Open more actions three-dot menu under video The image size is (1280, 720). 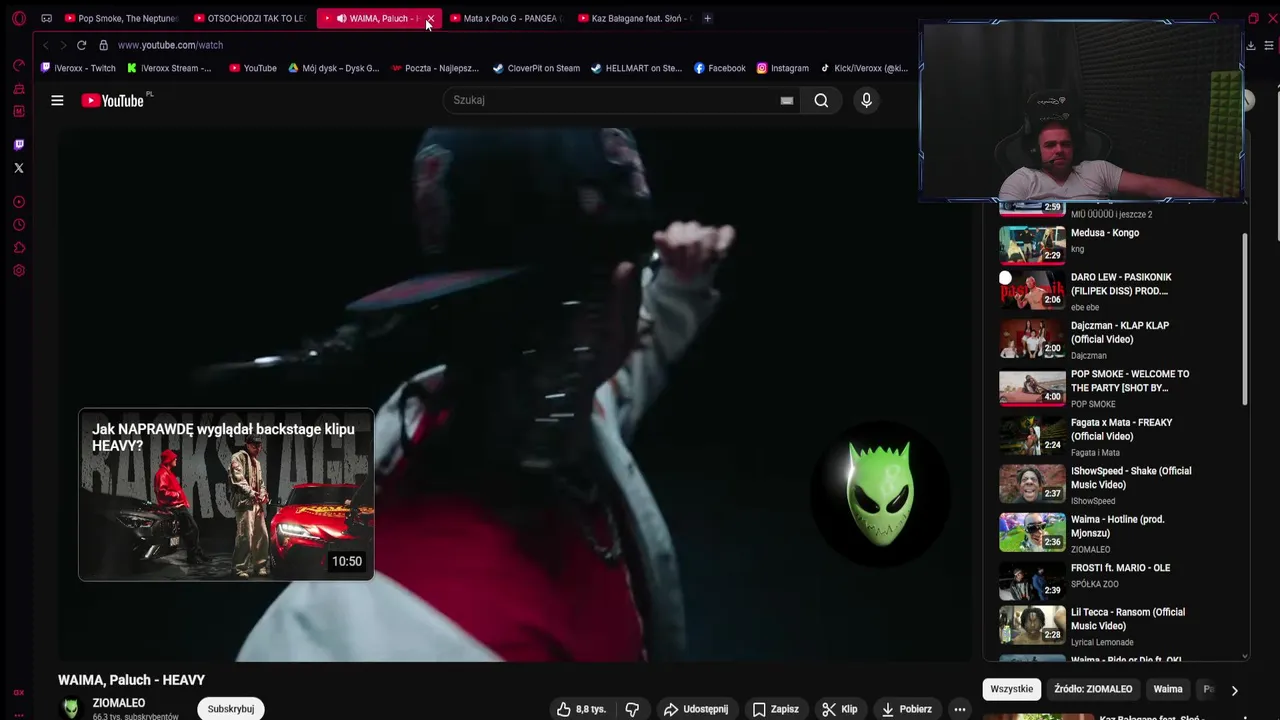click(960, 709)
